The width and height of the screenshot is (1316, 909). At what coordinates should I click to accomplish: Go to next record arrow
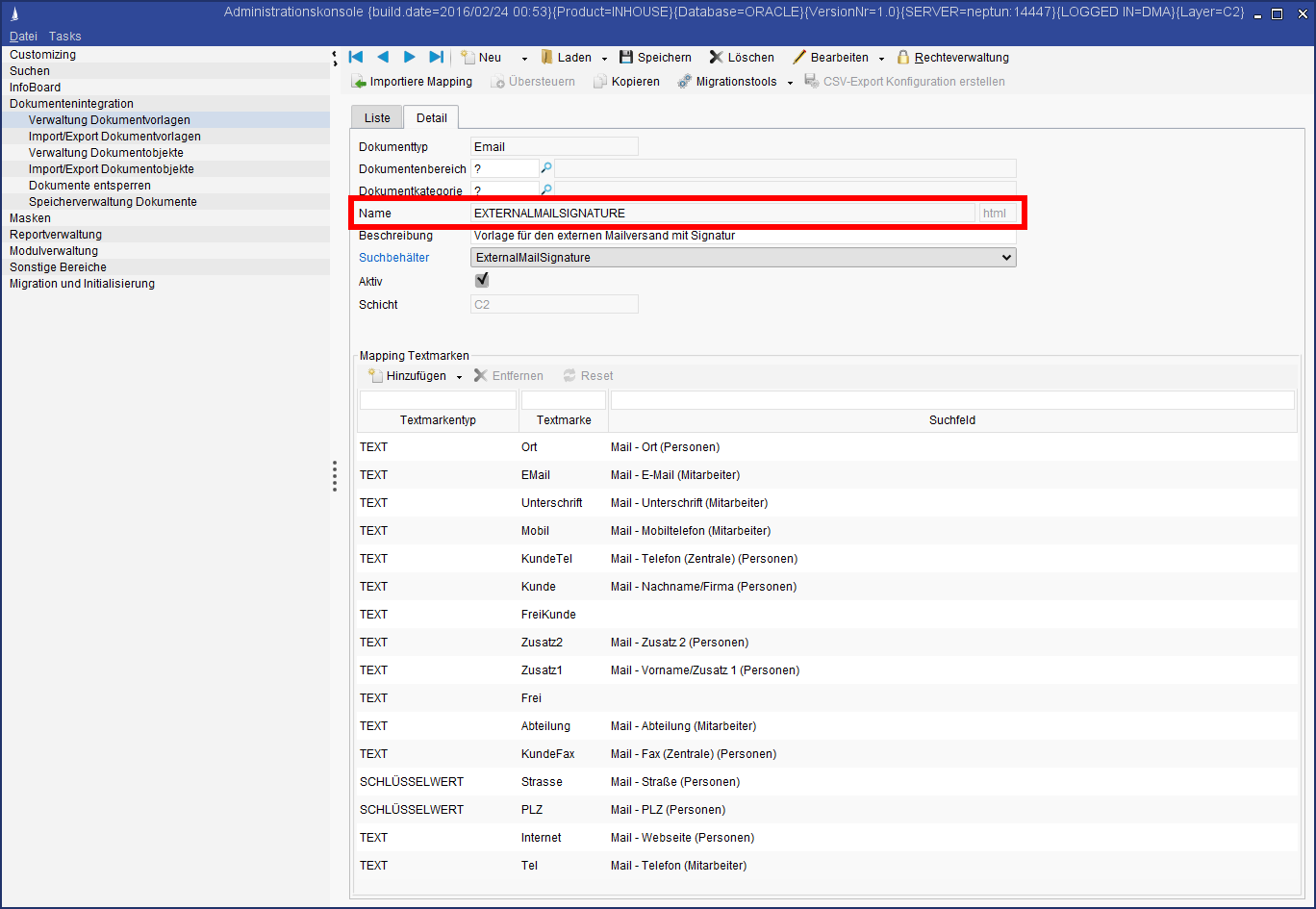point(410,57)
